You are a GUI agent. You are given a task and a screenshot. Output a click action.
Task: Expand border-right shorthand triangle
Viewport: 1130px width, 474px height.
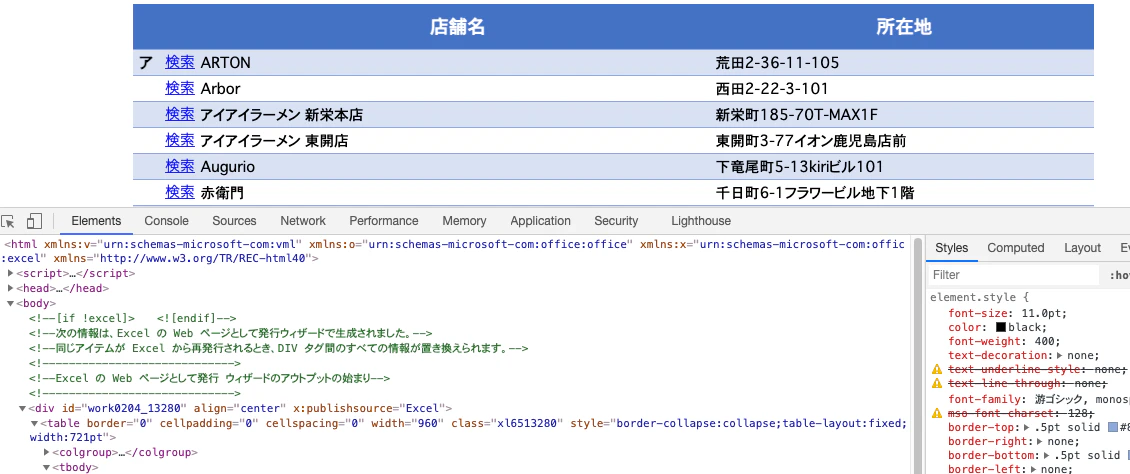click(1040, 442)
